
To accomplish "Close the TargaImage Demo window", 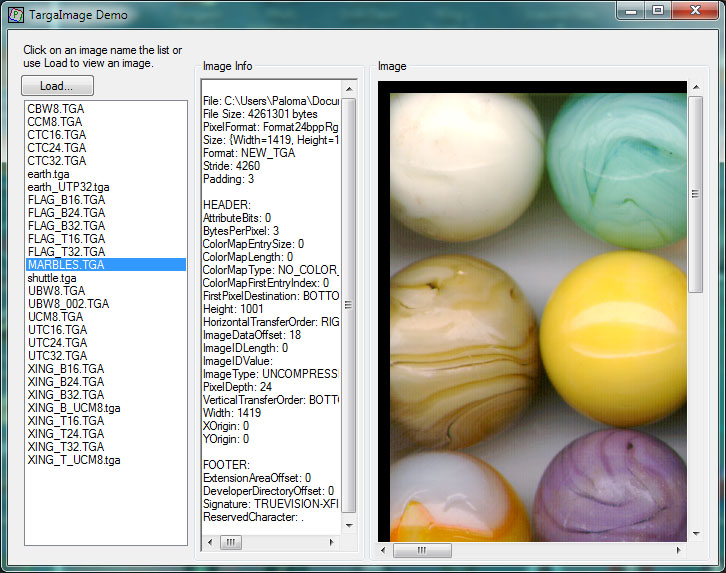I will 695,11.
